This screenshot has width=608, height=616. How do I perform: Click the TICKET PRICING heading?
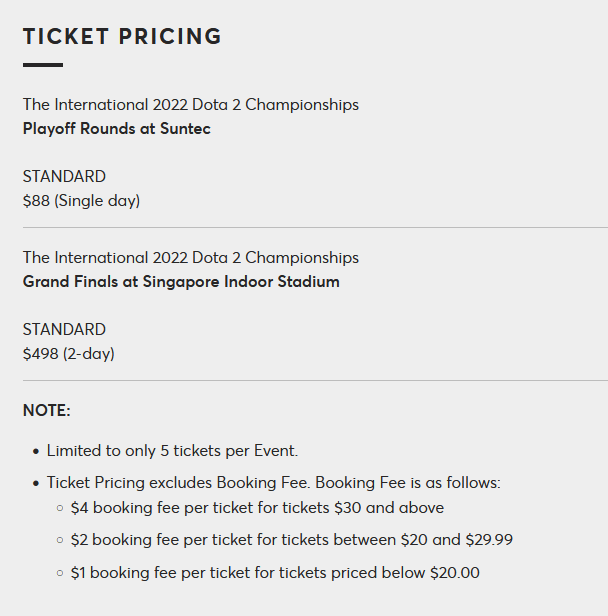click(122, 36)
